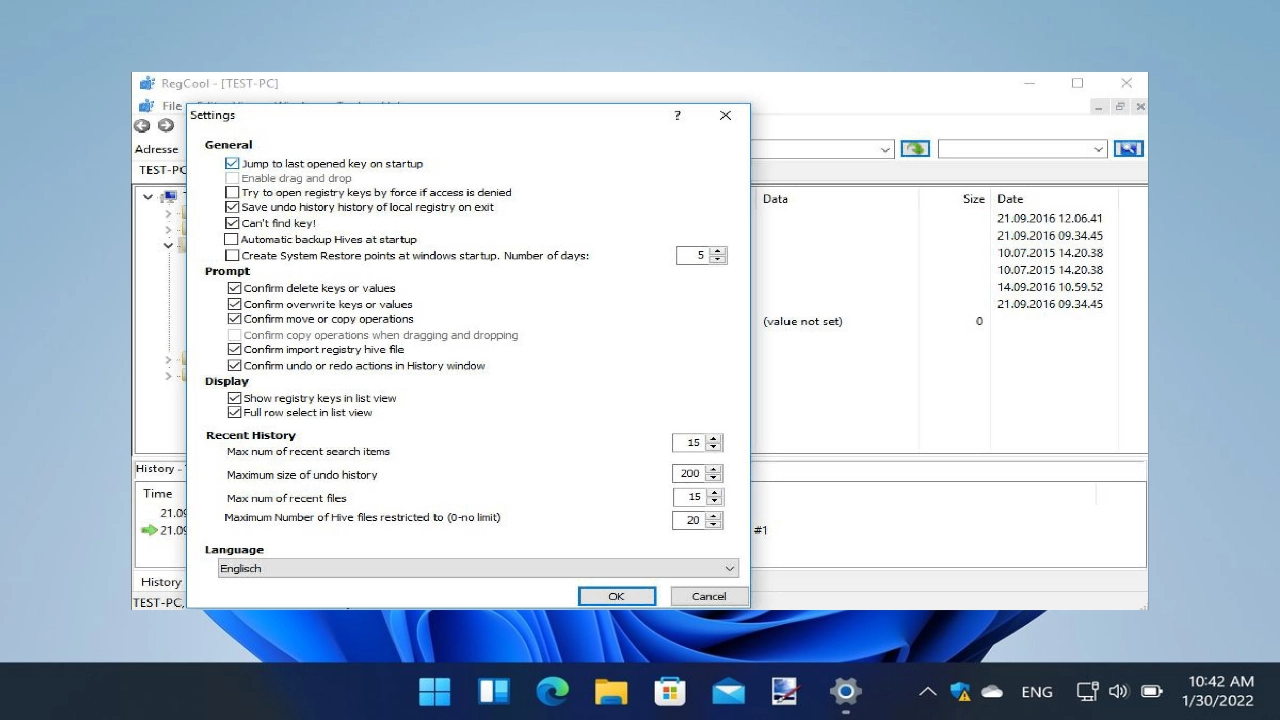Increase Max num of recent files
The height and width of the screenshot is (720, 1280).
[x=713, y=493]
